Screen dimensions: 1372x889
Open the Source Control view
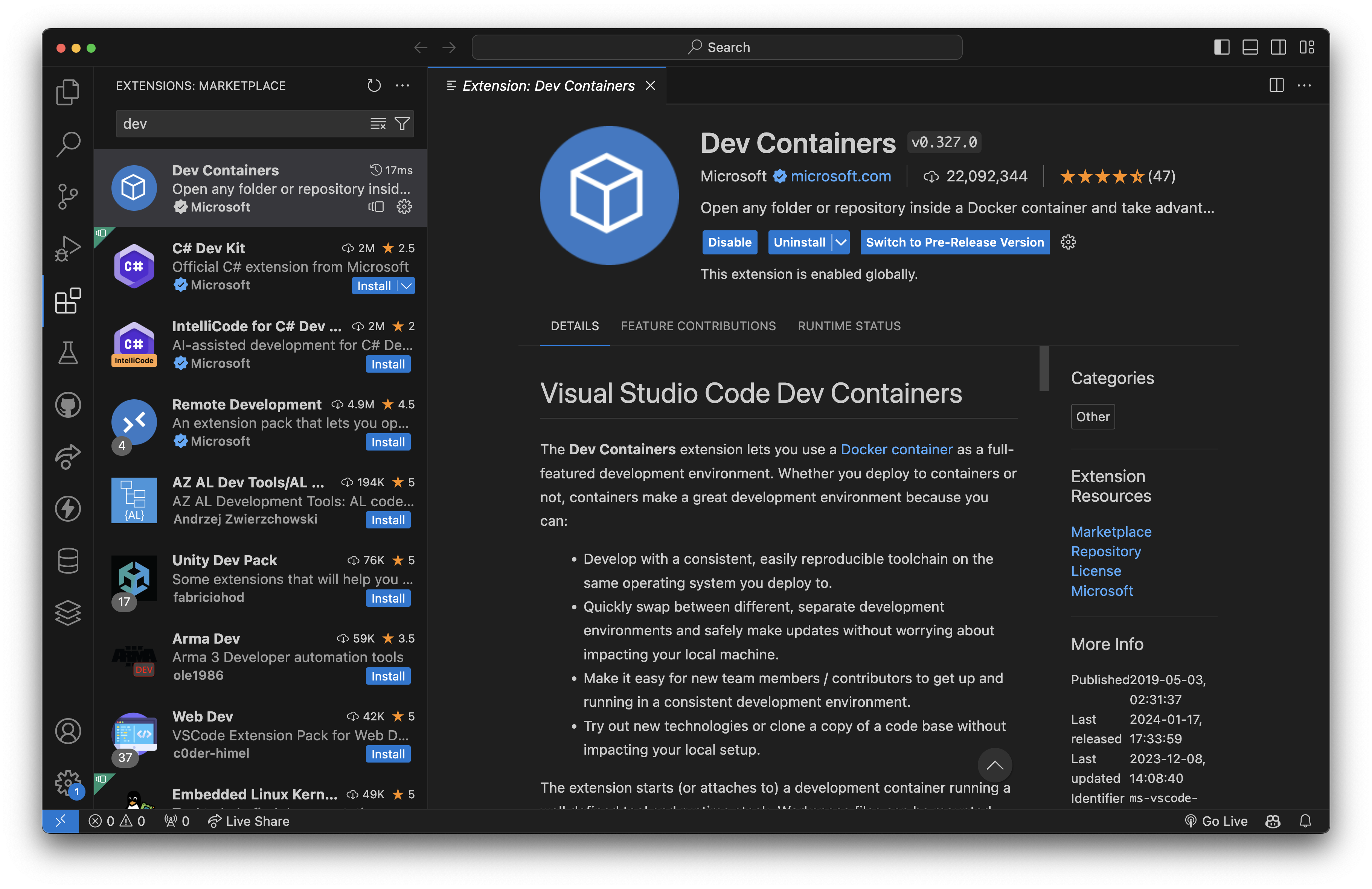(x=68, y=196)
